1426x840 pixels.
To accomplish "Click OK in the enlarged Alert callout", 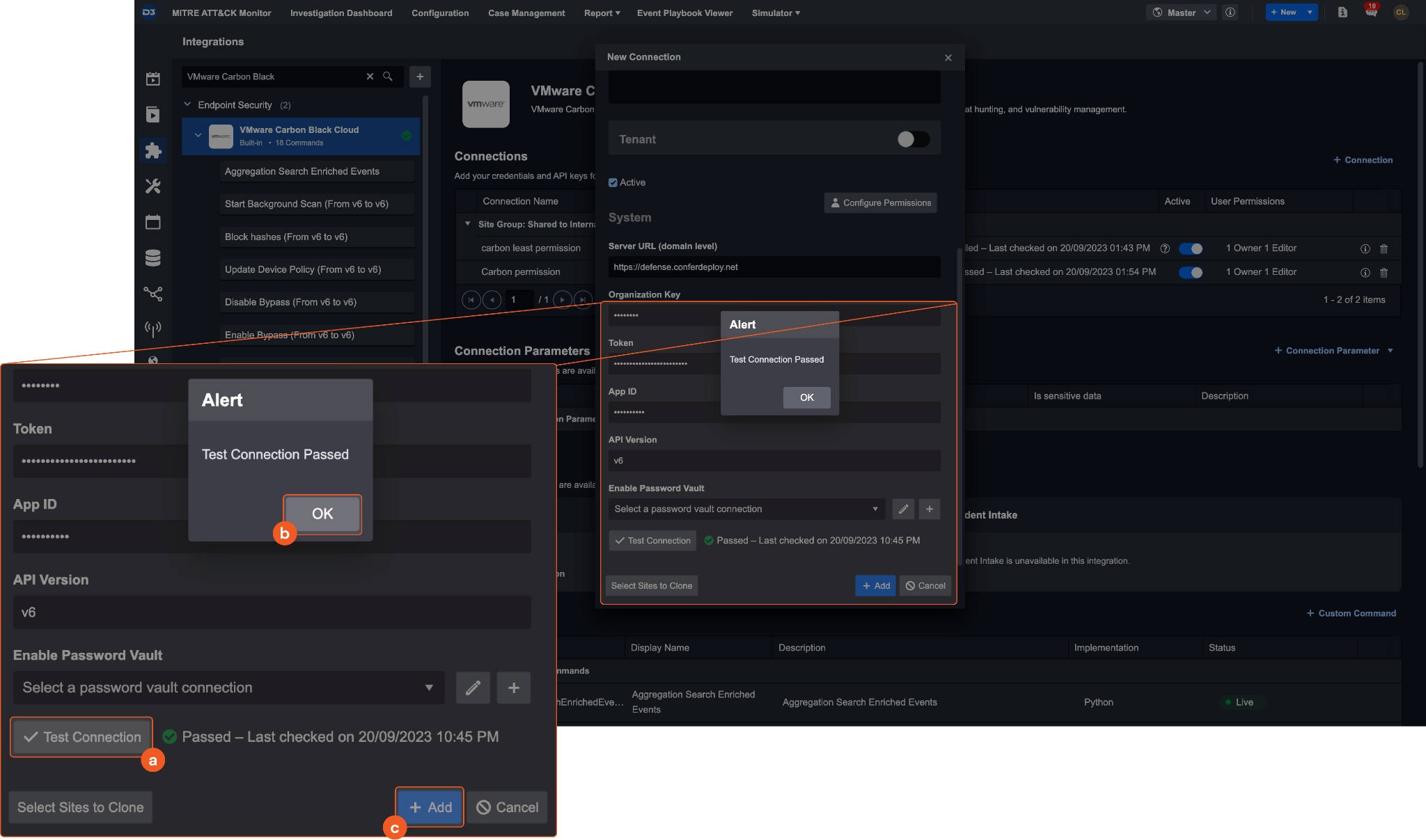I will [322, 514].
